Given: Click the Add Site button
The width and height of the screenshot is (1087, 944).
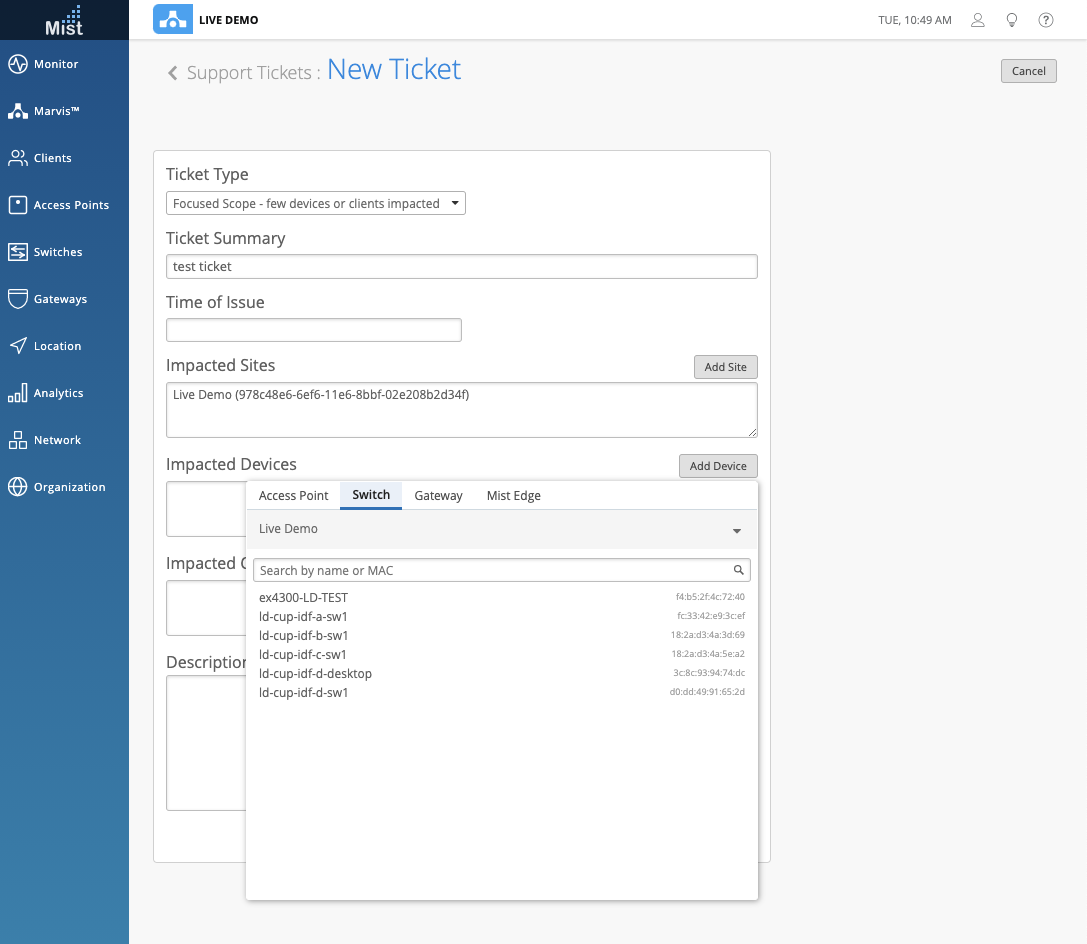Looking at the screenshot, I should [x=725, y=367].
